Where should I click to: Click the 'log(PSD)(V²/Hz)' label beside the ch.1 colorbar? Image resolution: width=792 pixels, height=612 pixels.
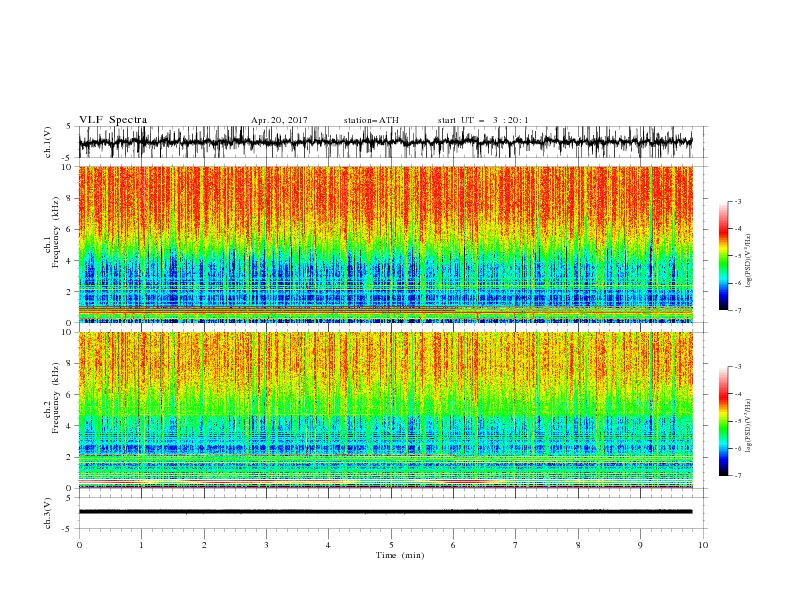[x=749, y=261]
